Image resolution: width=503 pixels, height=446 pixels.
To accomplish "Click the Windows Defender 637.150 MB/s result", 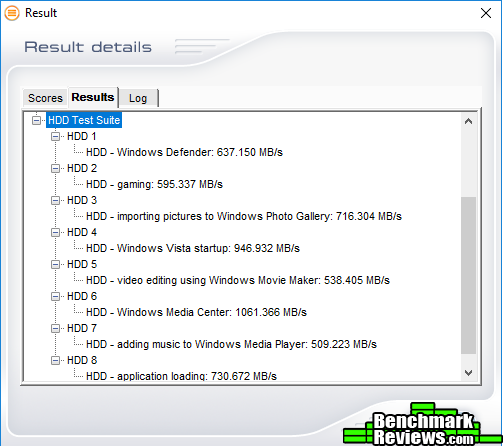I will (x=184, y=152).
